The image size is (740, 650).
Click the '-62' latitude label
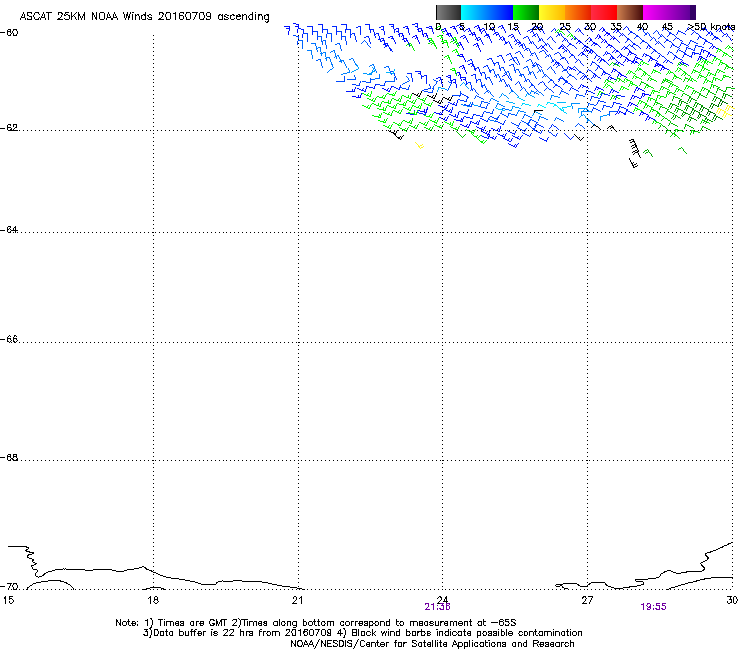[x=9, y=128]
